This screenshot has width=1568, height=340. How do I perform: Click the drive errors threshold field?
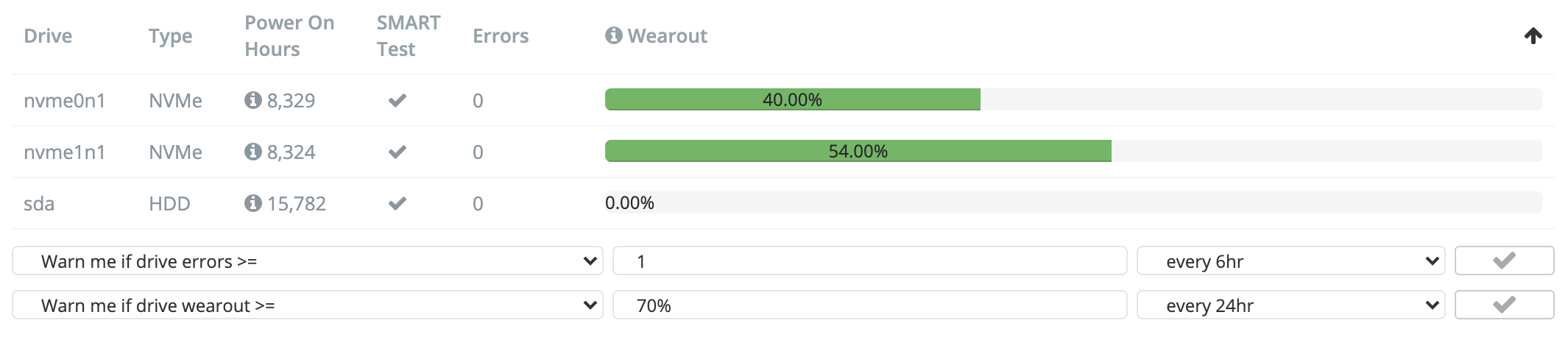[x=869, y=261]
